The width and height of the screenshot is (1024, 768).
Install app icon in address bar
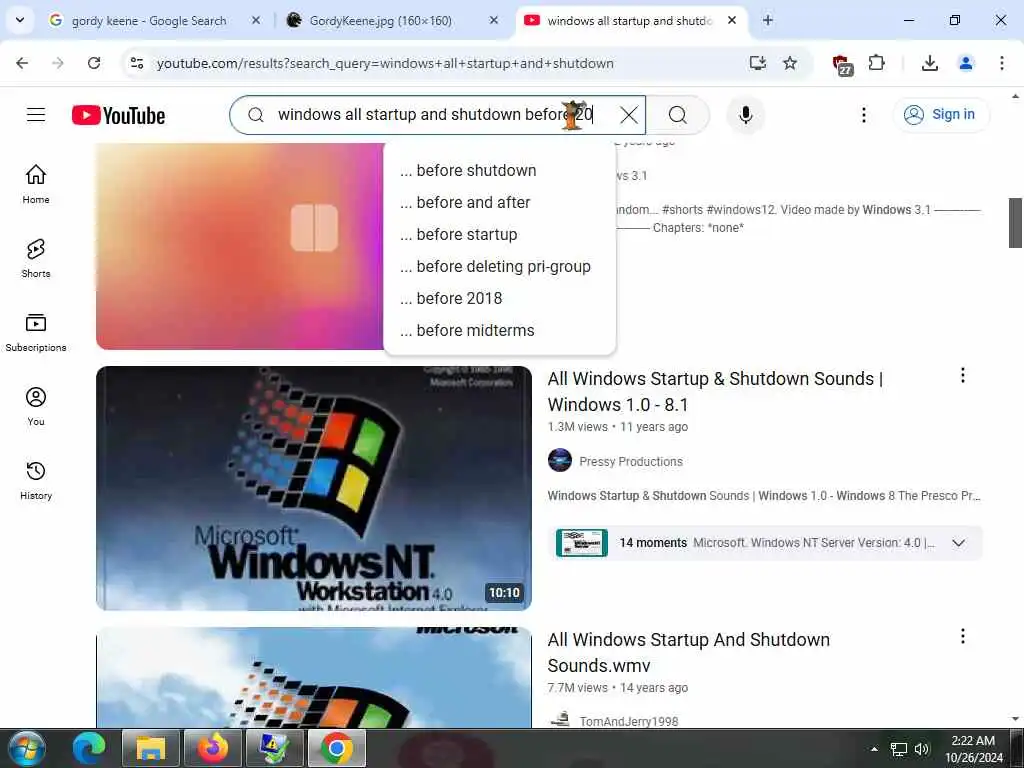(x=758, y=63)
